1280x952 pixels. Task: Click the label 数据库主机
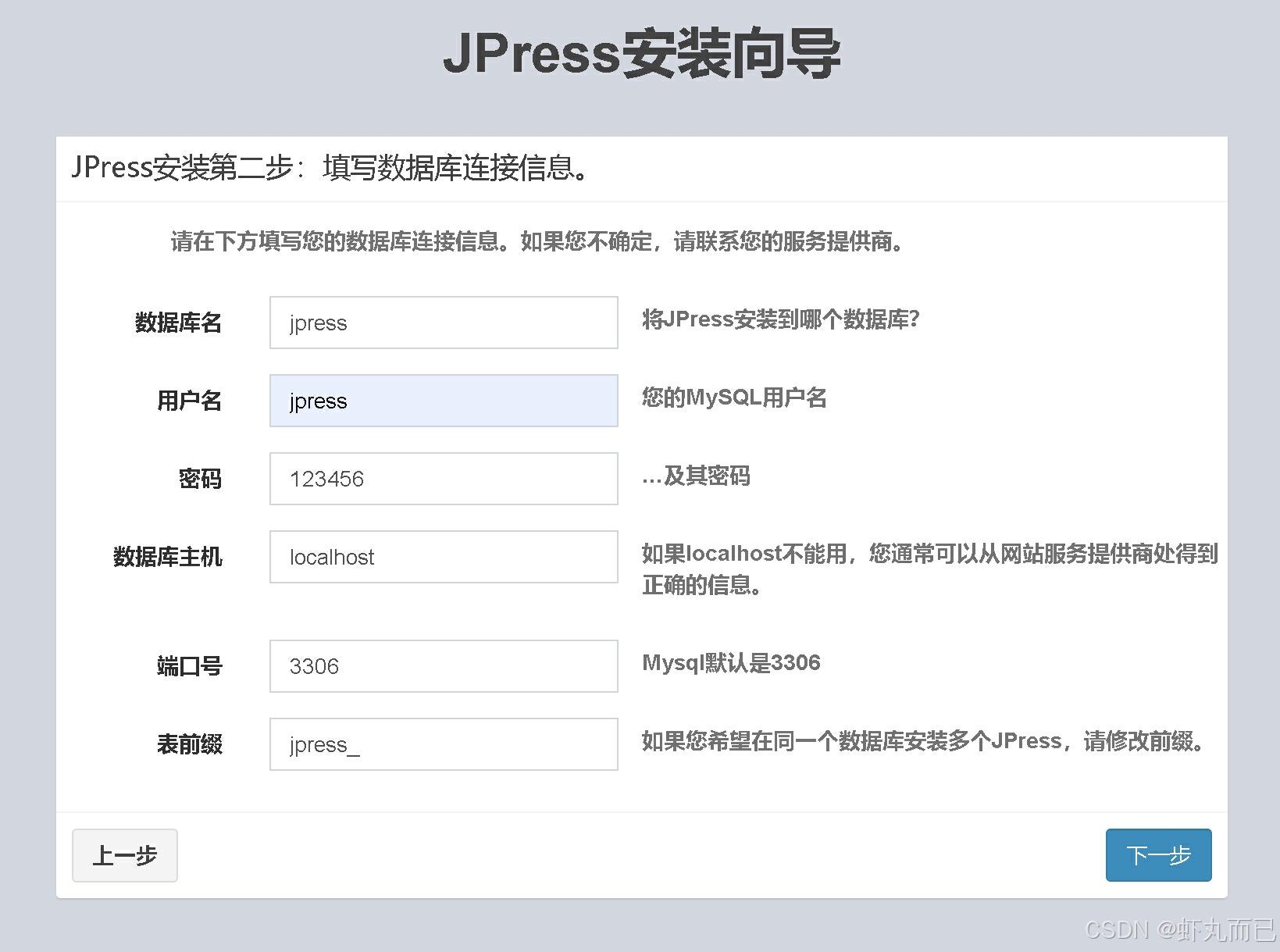167,557
